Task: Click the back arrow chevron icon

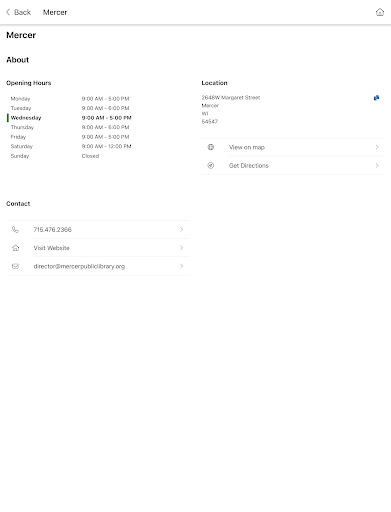Action: pyautogui.click(x=8, y=12)
